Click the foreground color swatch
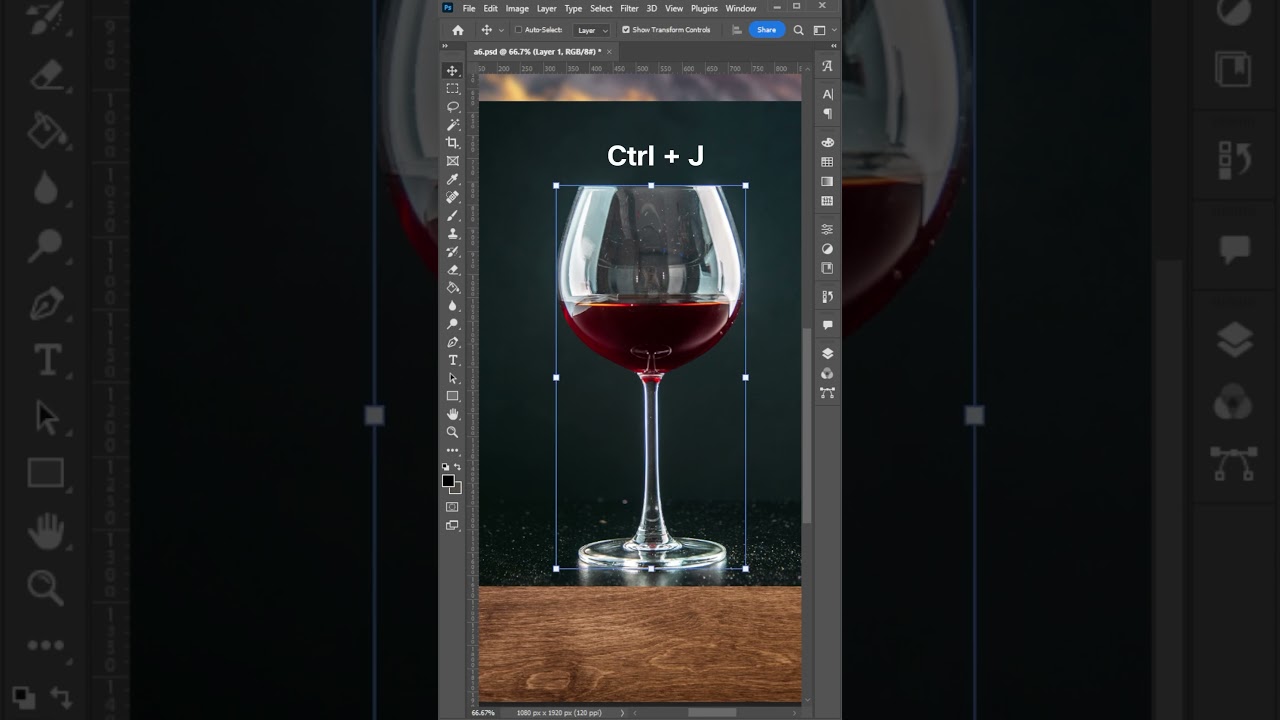 click(x=448, y=481)
